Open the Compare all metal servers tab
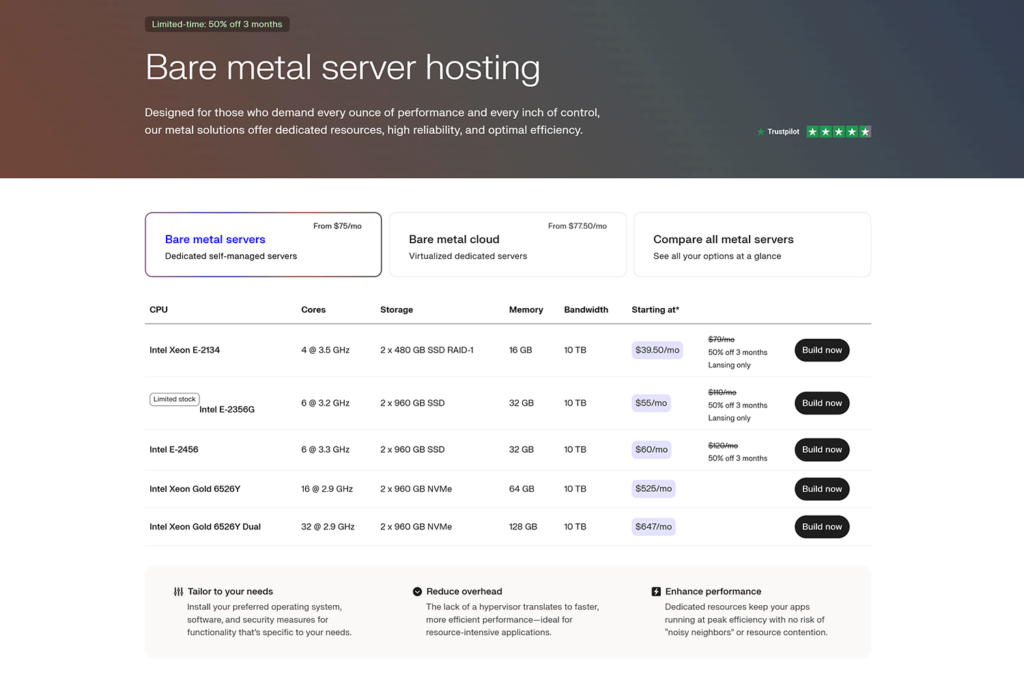Screen dimensions: 1024x683 (752, 244)
